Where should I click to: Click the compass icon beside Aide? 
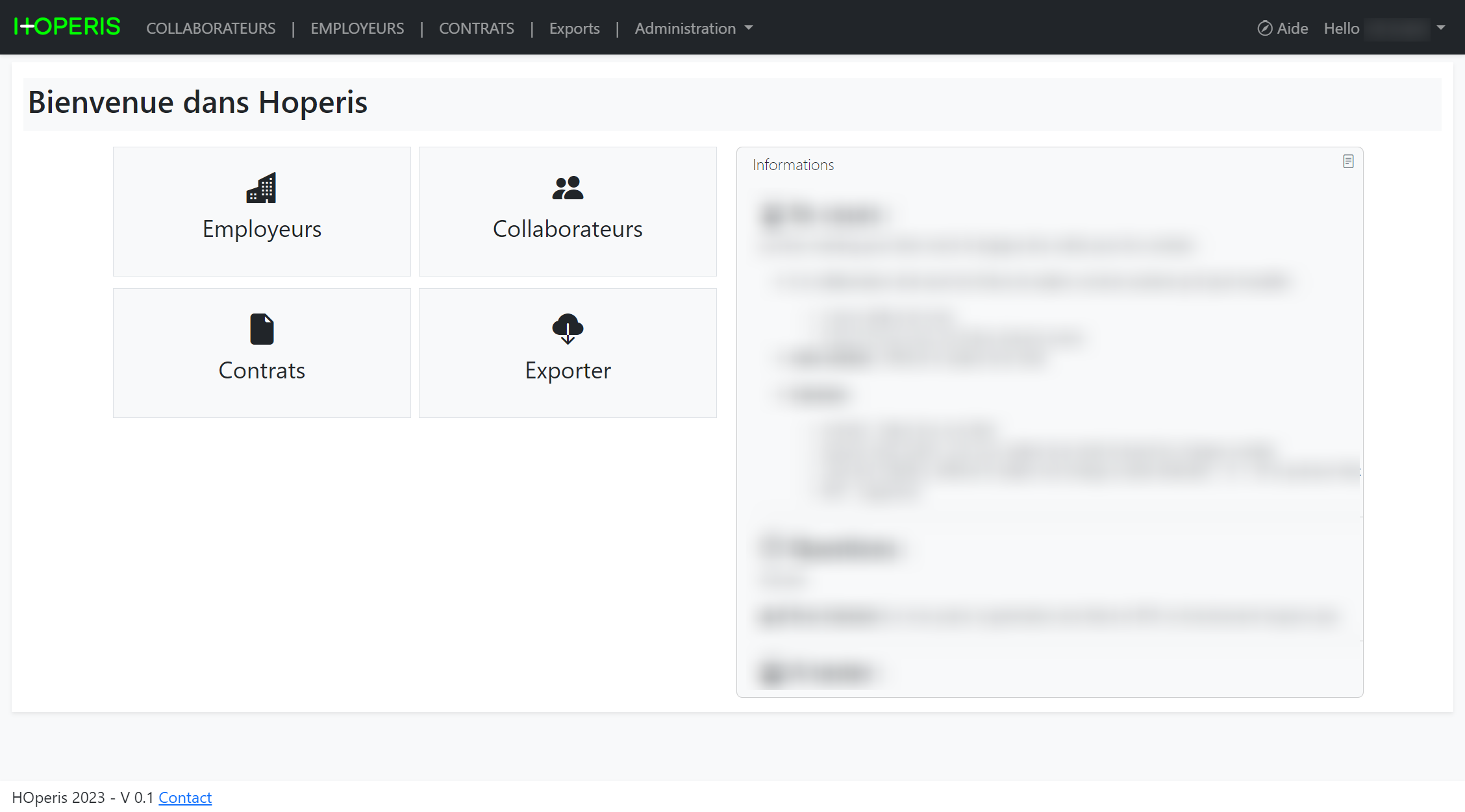click(x=1264, y=28)
